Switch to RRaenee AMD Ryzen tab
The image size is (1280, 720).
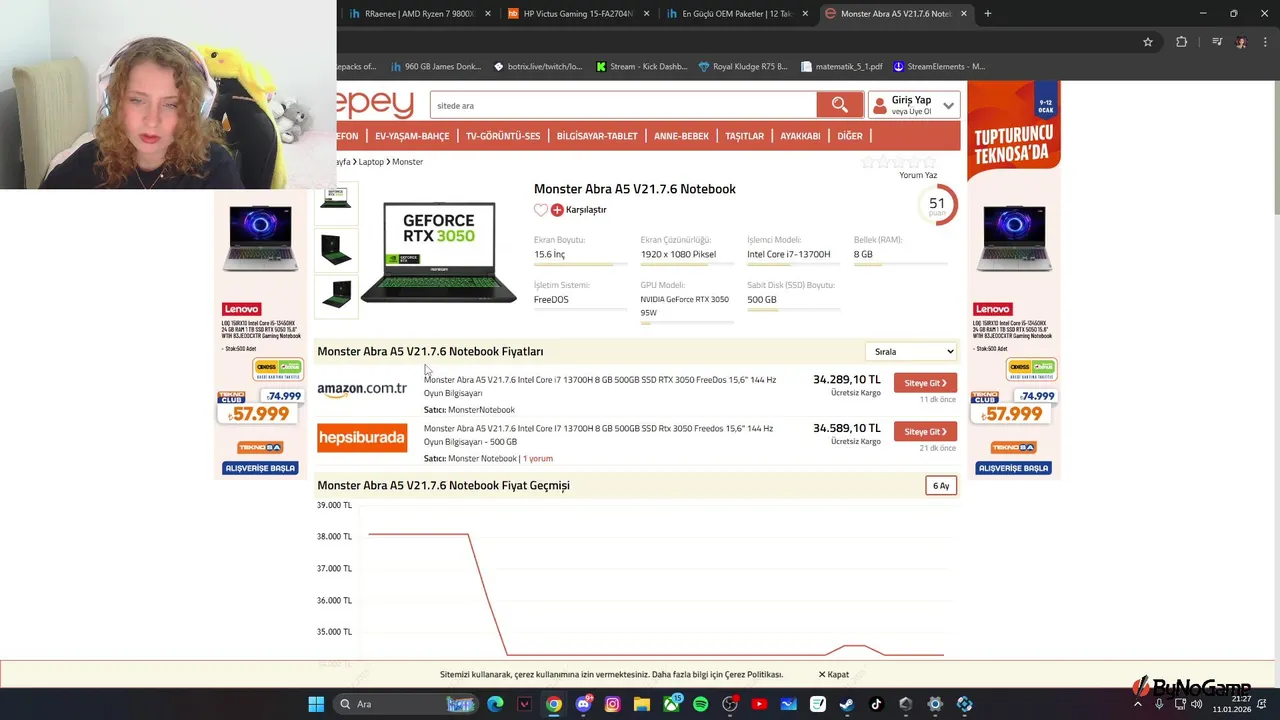[420, 14]
